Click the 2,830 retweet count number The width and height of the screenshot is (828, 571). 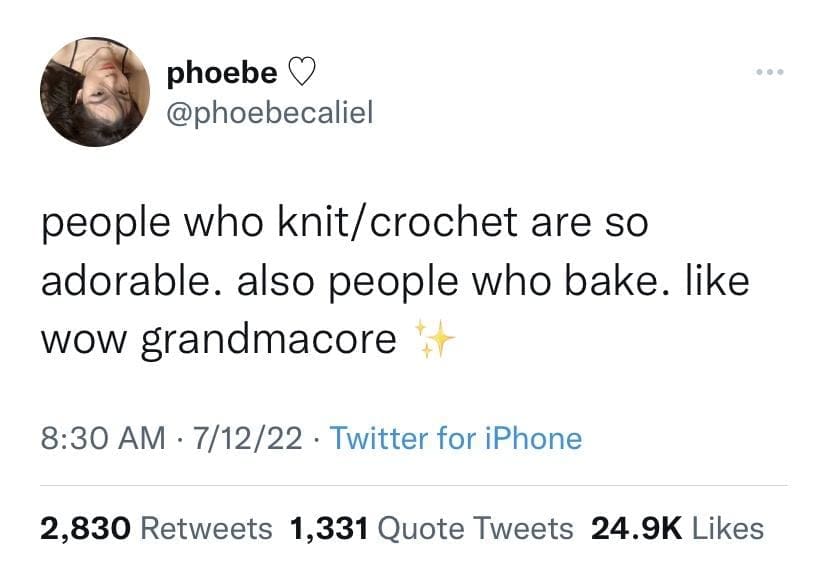(85, 528)
